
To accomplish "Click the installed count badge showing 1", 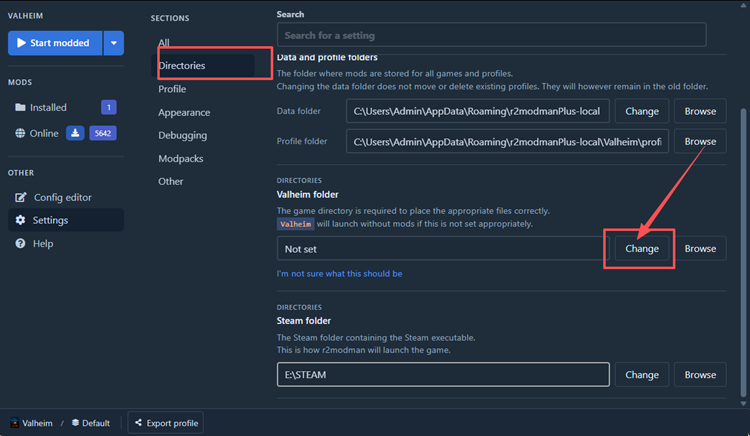I will (109, 108).
